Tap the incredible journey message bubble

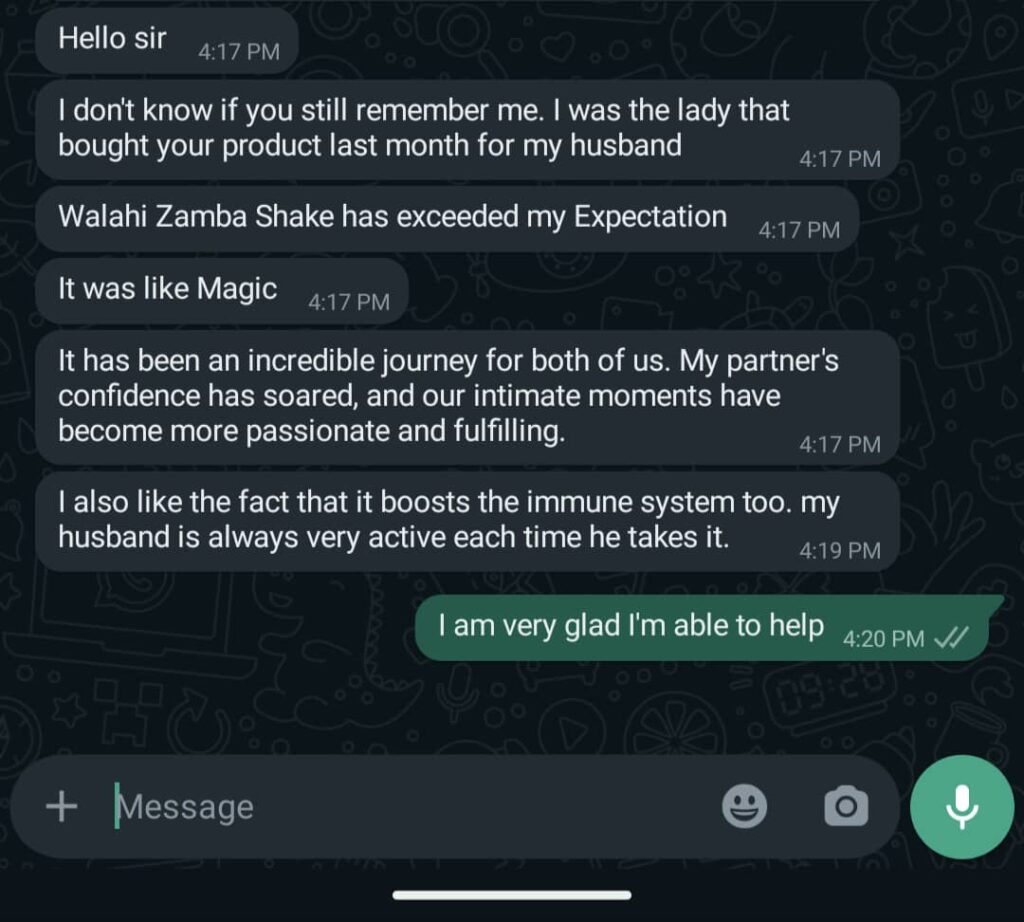coord(468,397)
